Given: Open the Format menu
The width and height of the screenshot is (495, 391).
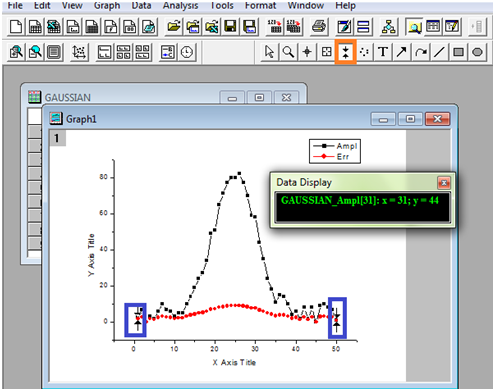Looking at the screenshot, I should click(x=260, y=5).
